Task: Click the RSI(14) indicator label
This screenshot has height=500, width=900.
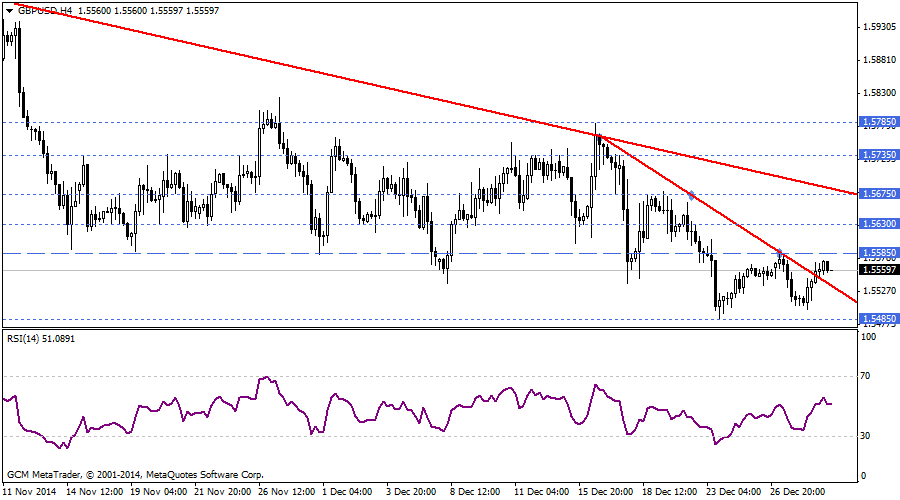Action: [x=41, y=339]
